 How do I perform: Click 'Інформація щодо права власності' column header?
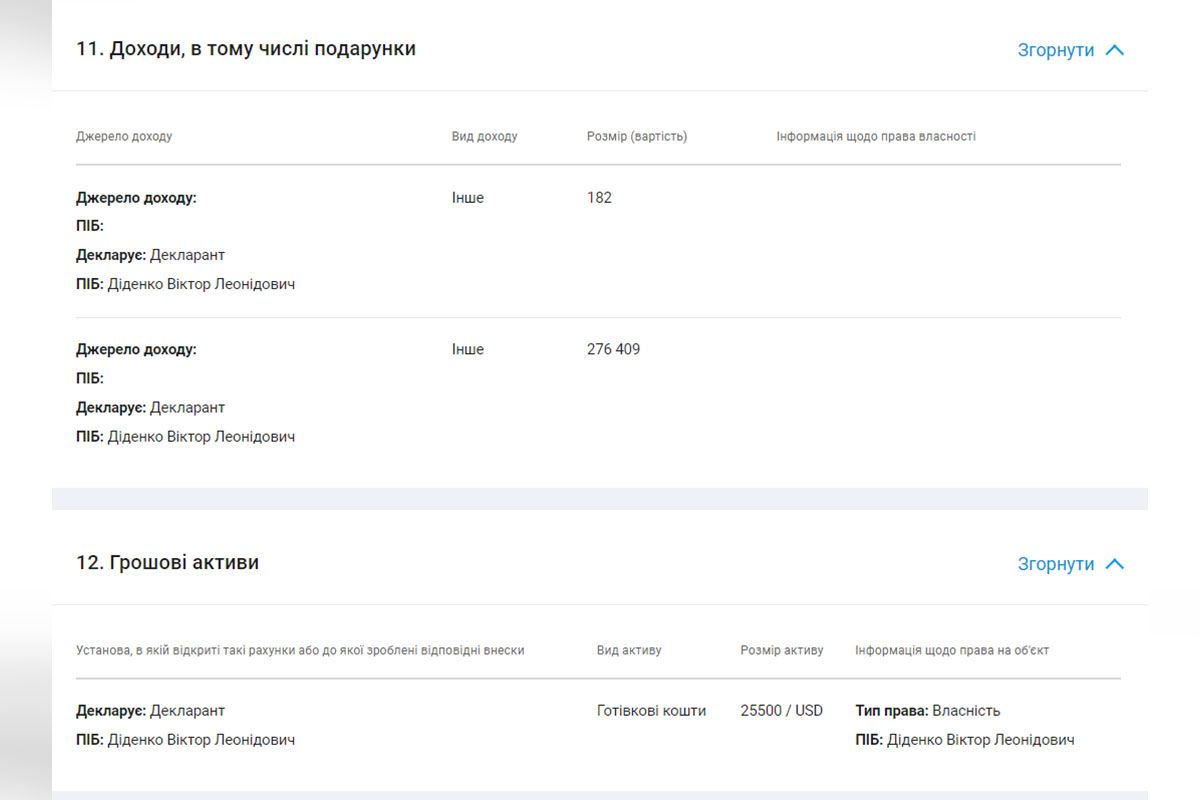point(876,136)
